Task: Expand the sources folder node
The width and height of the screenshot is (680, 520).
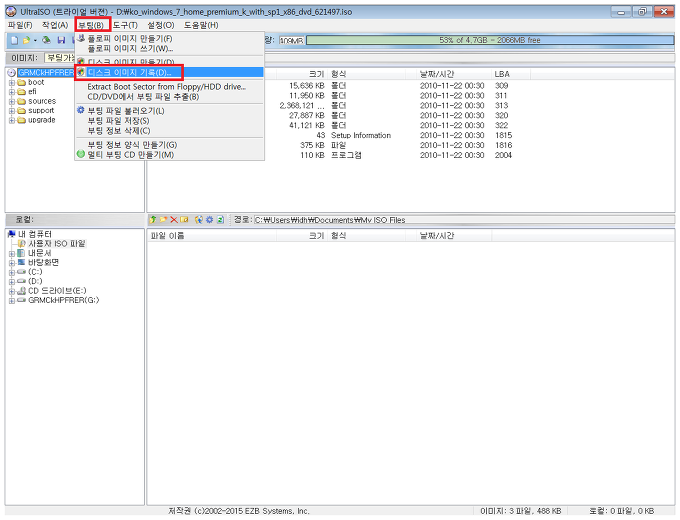Action: click(12, 101)
